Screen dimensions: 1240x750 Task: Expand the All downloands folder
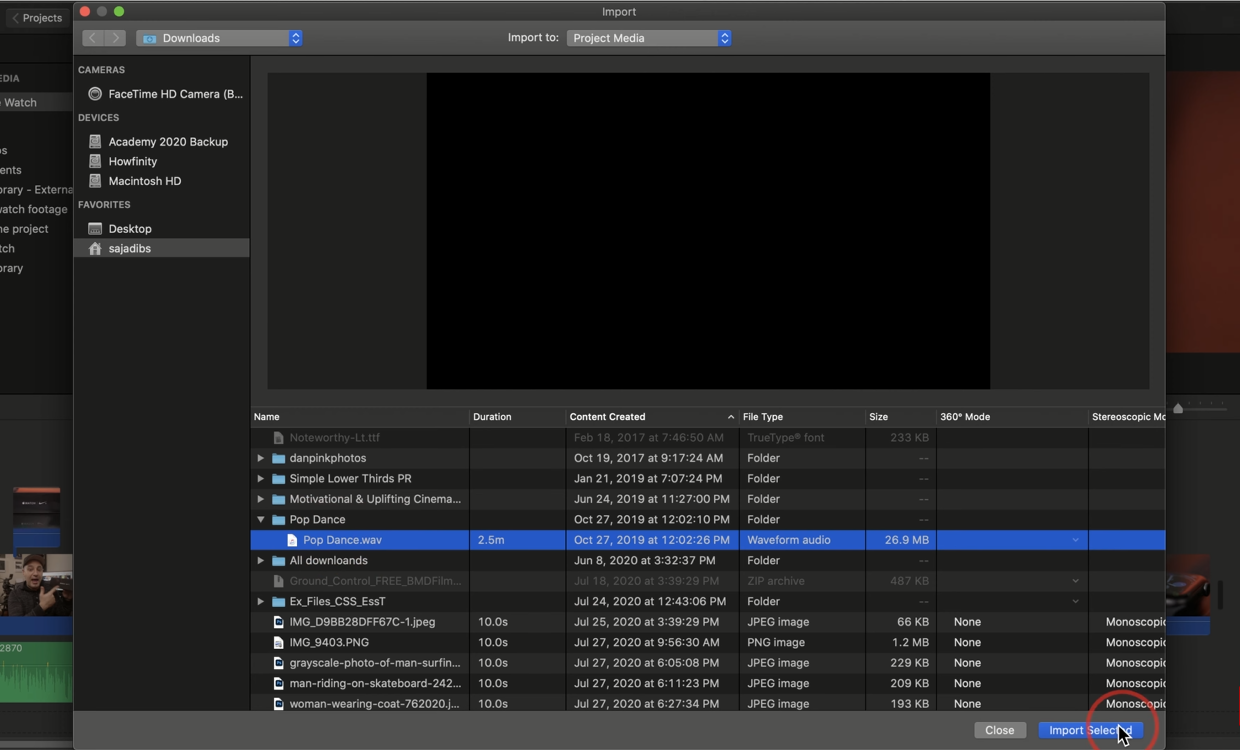click(x=261, y=561)
